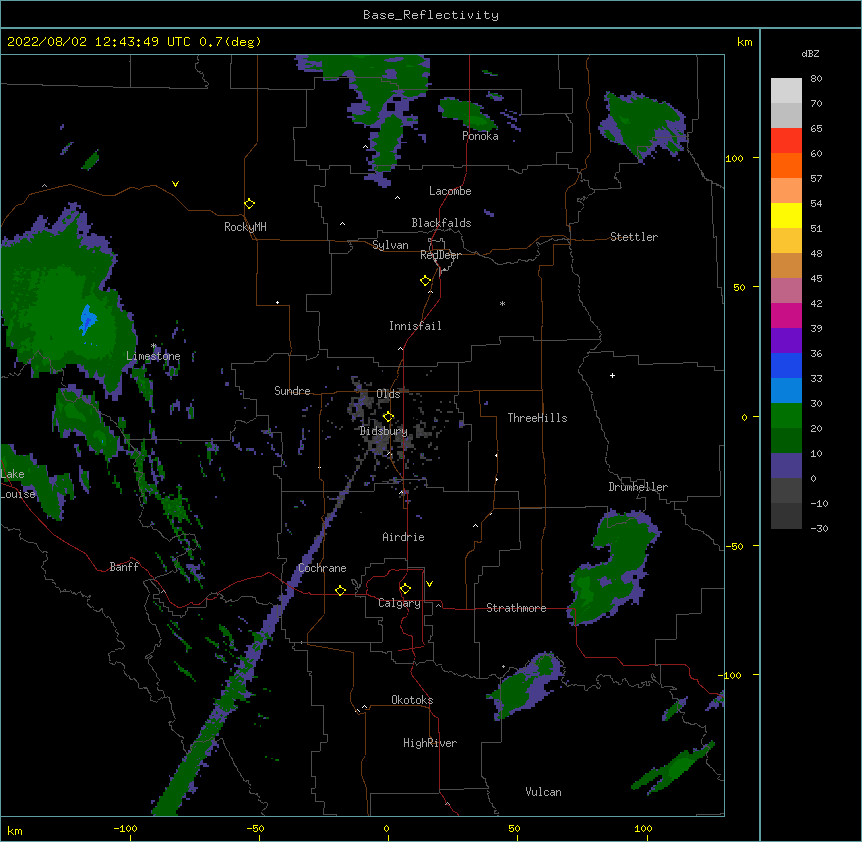Click the HighRiver label
Viewport: 862px width, 842px height.
tap(430, 743)
